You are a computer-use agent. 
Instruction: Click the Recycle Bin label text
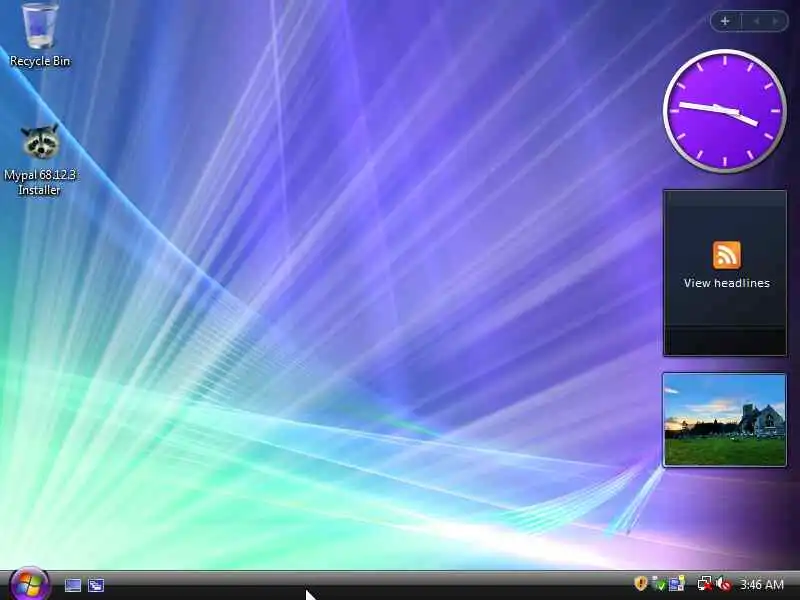(x=40, y=61)
